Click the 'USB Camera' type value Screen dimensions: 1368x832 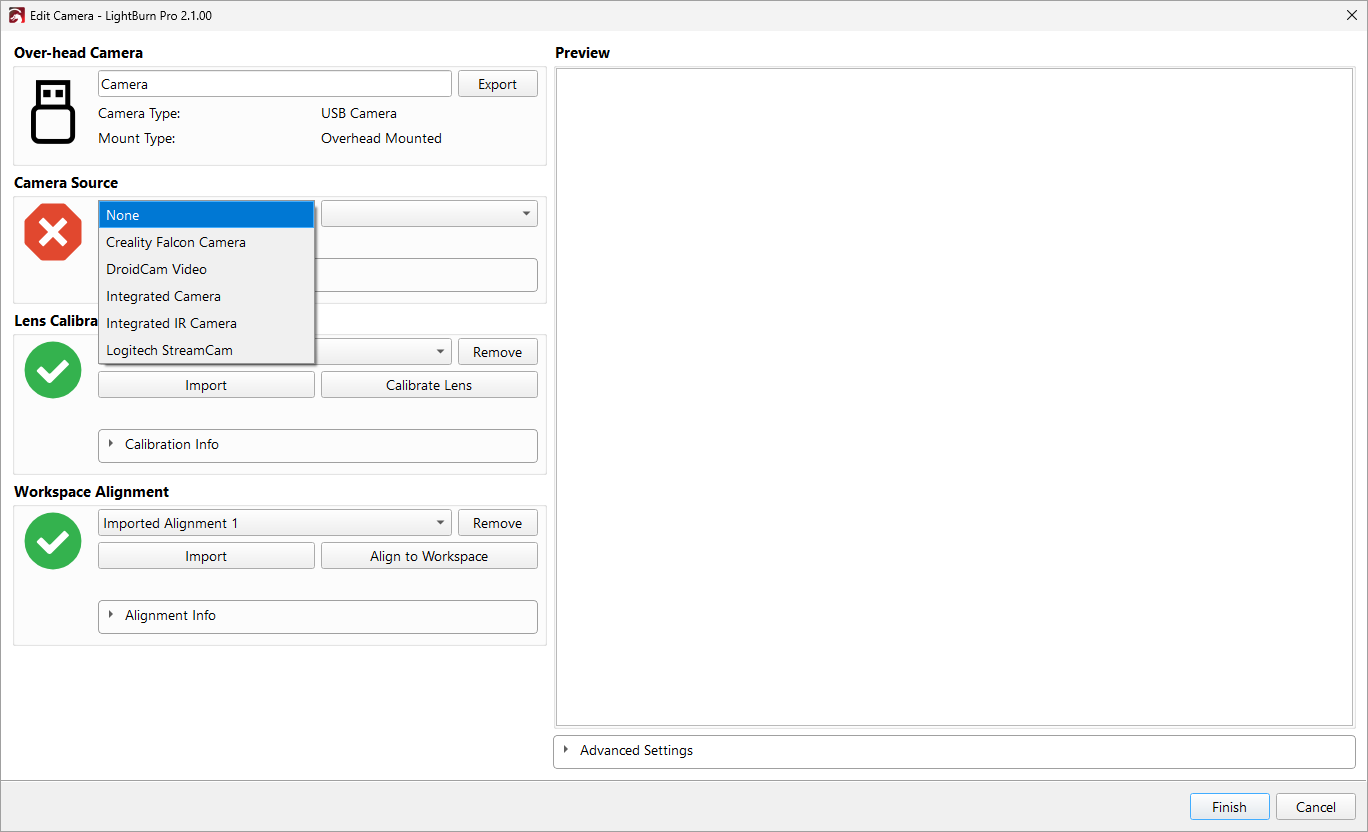point(359,113)
